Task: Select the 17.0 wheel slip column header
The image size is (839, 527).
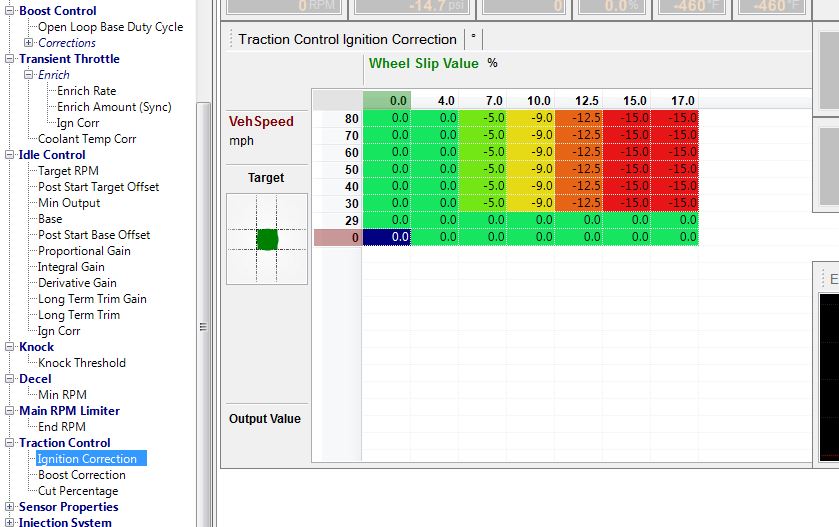Action: (675, 101)
